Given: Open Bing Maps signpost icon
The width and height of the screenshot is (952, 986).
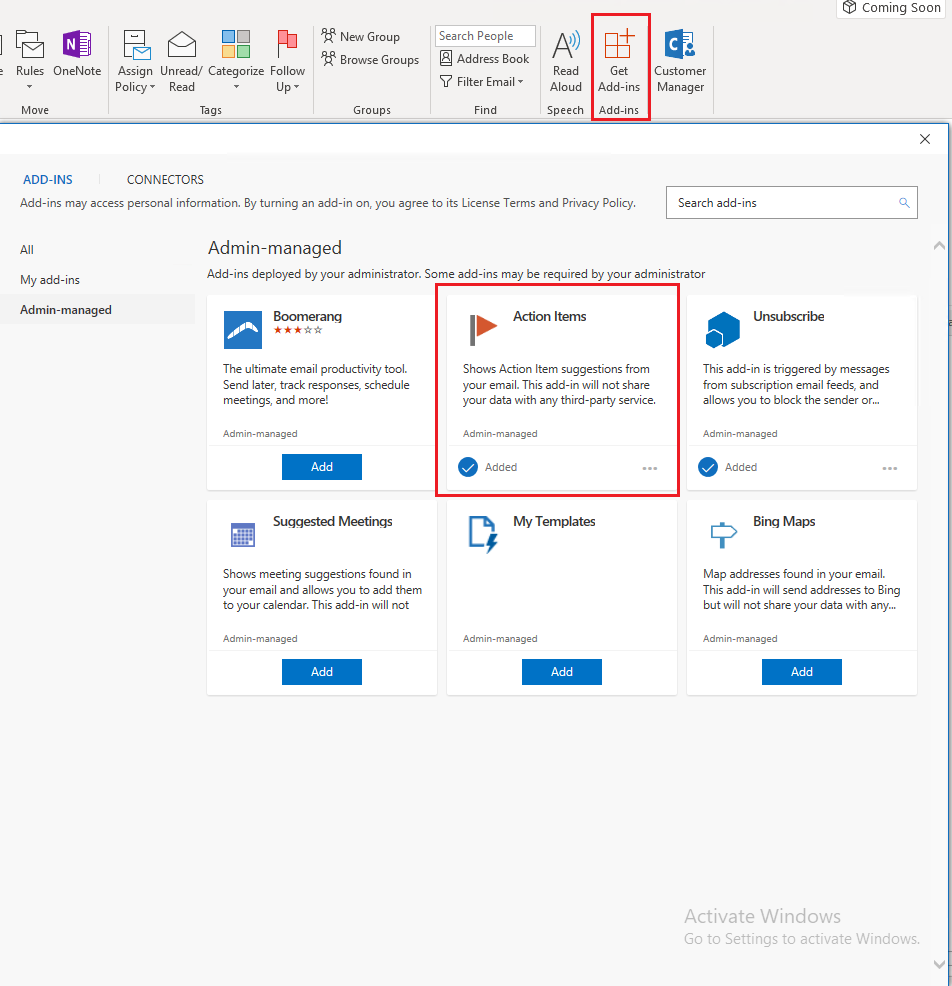Looking at the screenshot, I should 723,535.
